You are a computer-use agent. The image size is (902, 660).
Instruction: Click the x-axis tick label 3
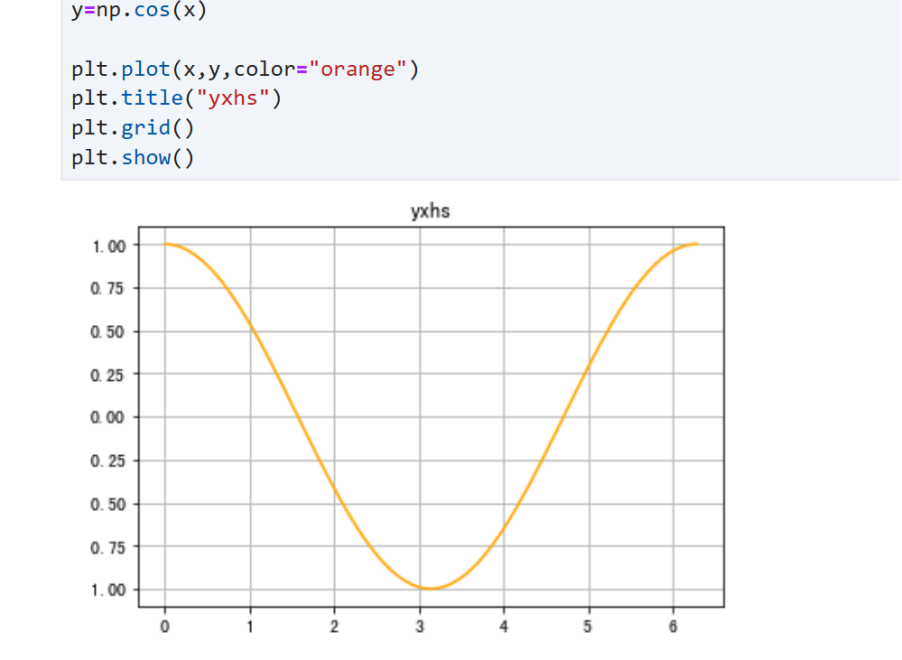click(420, 627)
